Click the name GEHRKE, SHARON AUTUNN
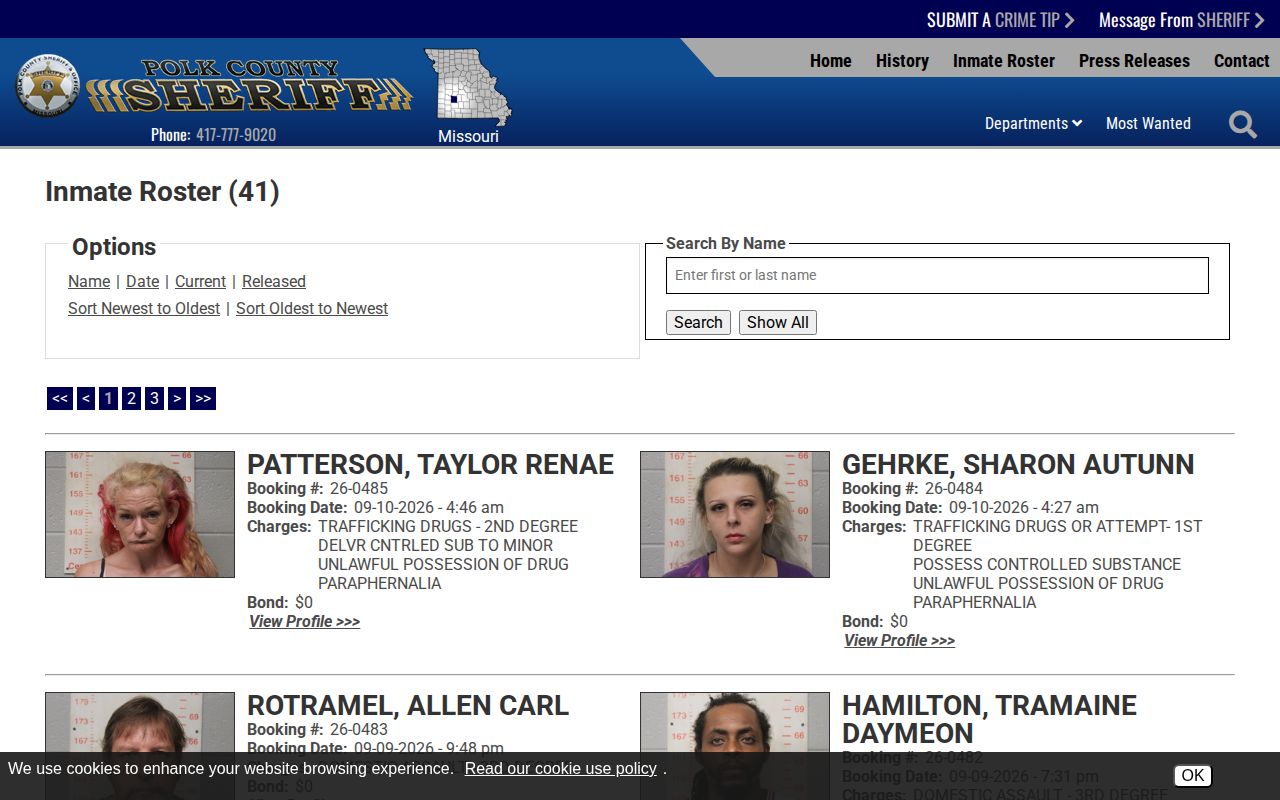Image resolution: width=1280 pixels, height=800 pixels. pos(1018,465)
